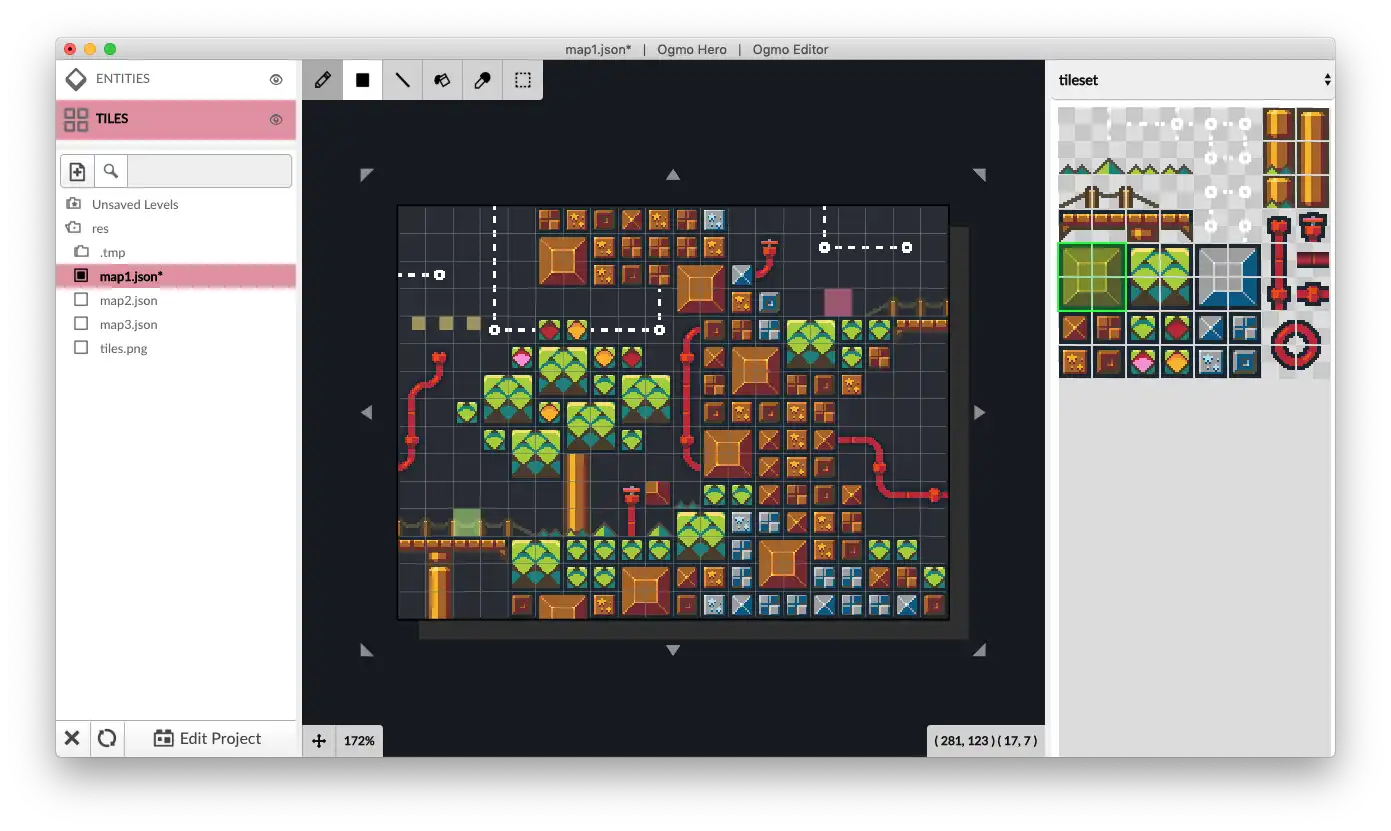Pick the small gray X tile
This screenshot has height=831, width=1391.
(1212, 328)
